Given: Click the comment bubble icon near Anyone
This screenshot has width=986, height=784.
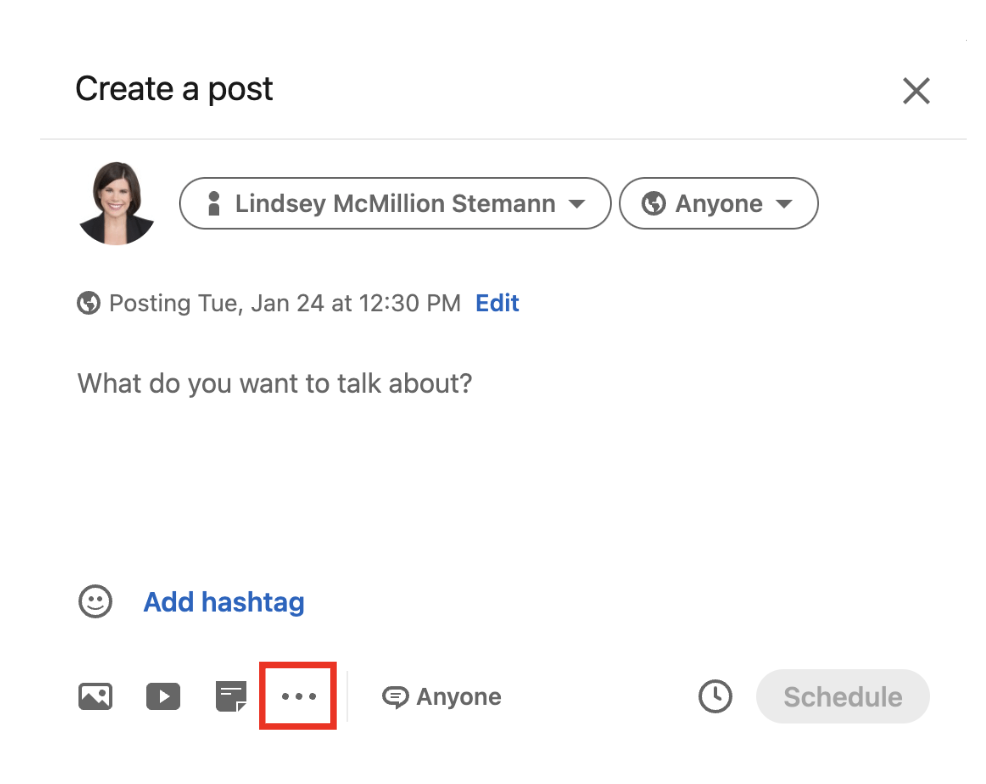Looking at the screenshot, I should (396, 697).
